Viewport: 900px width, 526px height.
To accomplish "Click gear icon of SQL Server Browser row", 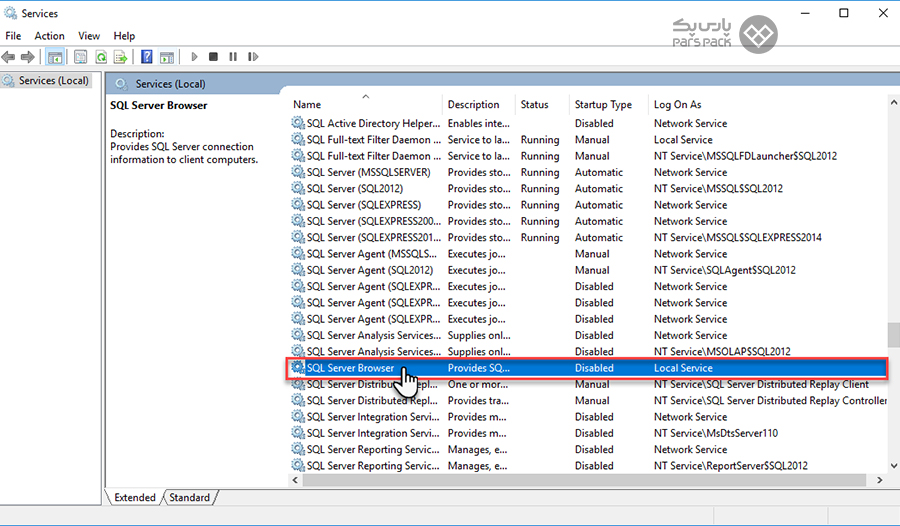I will tap(298, 368).
